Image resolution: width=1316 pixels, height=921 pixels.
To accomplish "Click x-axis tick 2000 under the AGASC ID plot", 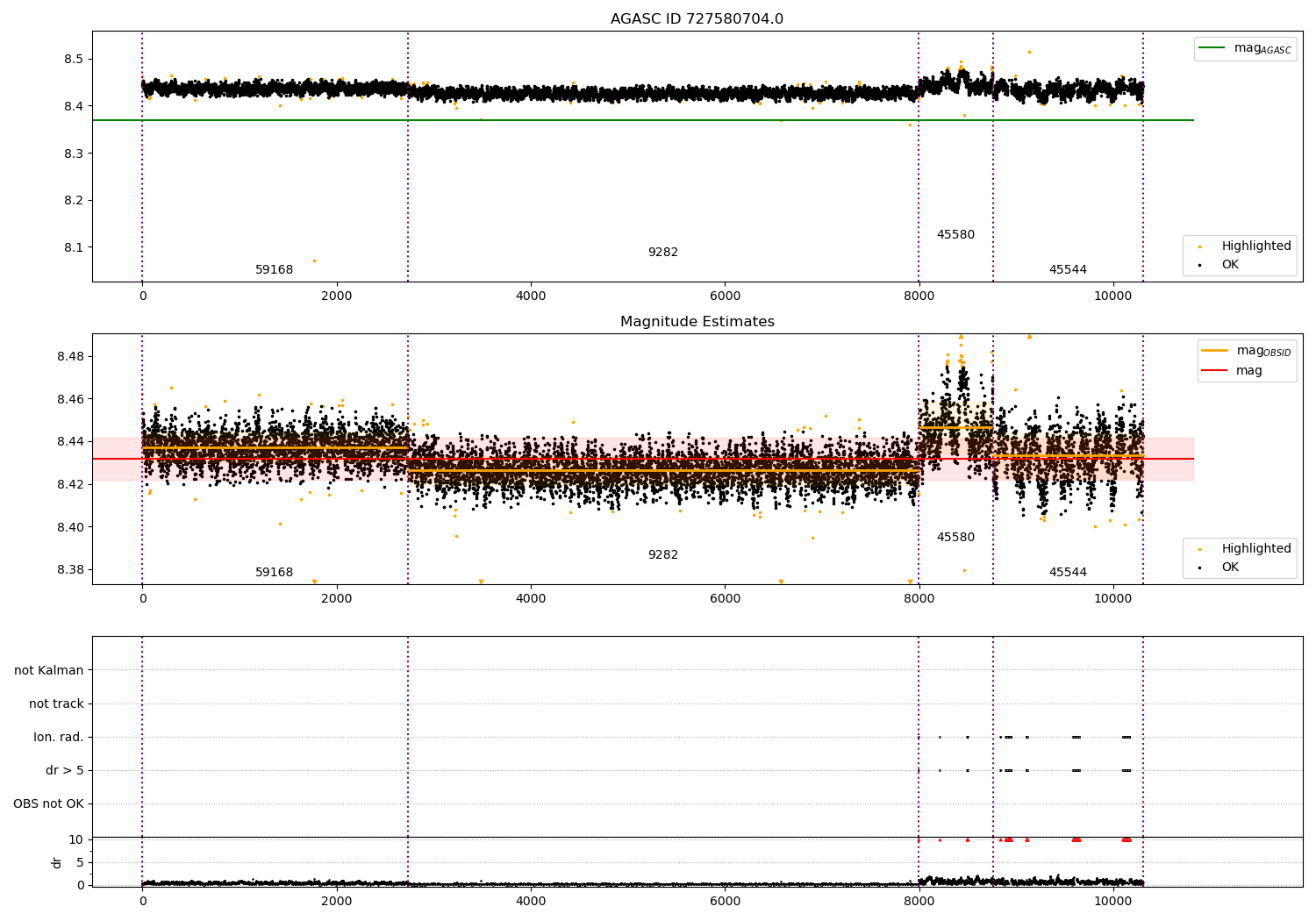I will click(337, 296).
